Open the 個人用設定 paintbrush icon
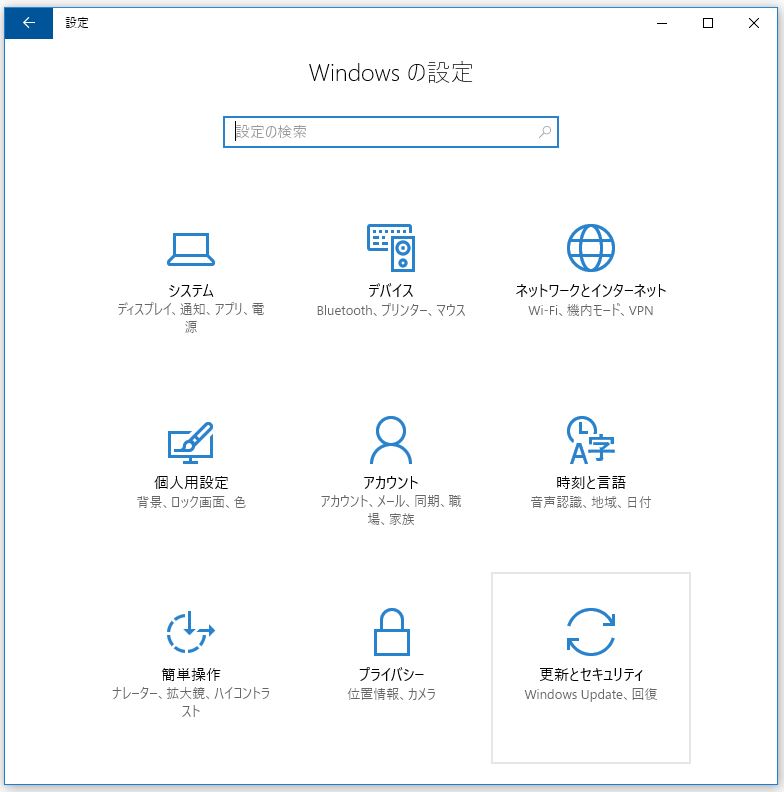The width and height of the screenshot is (784, 792). coord(191,442)
